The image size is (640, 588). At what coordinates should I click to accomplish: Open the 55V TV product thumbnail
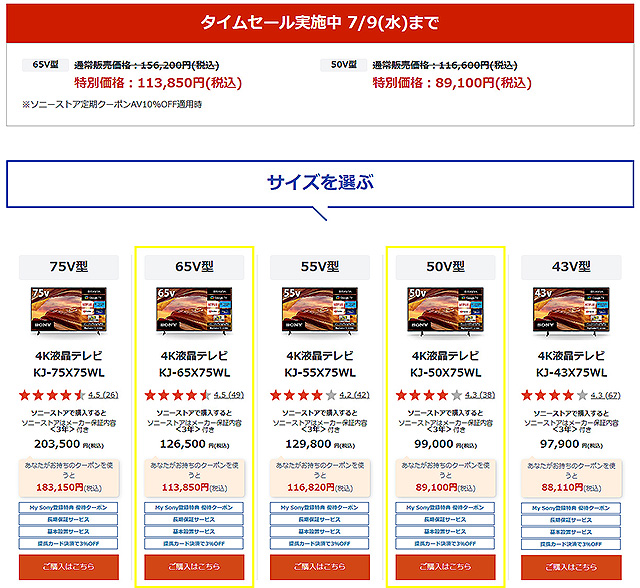320,311
